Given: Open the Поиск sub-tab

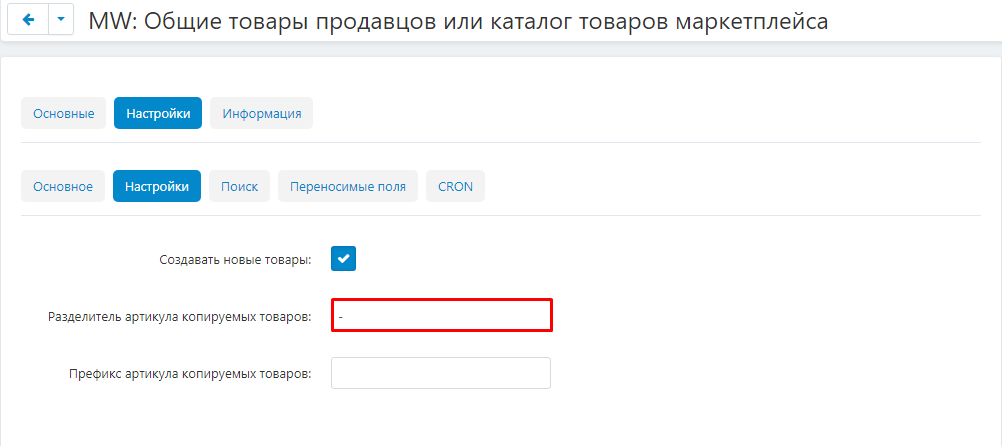Looking at the screenshot, I should click(239, 186).
